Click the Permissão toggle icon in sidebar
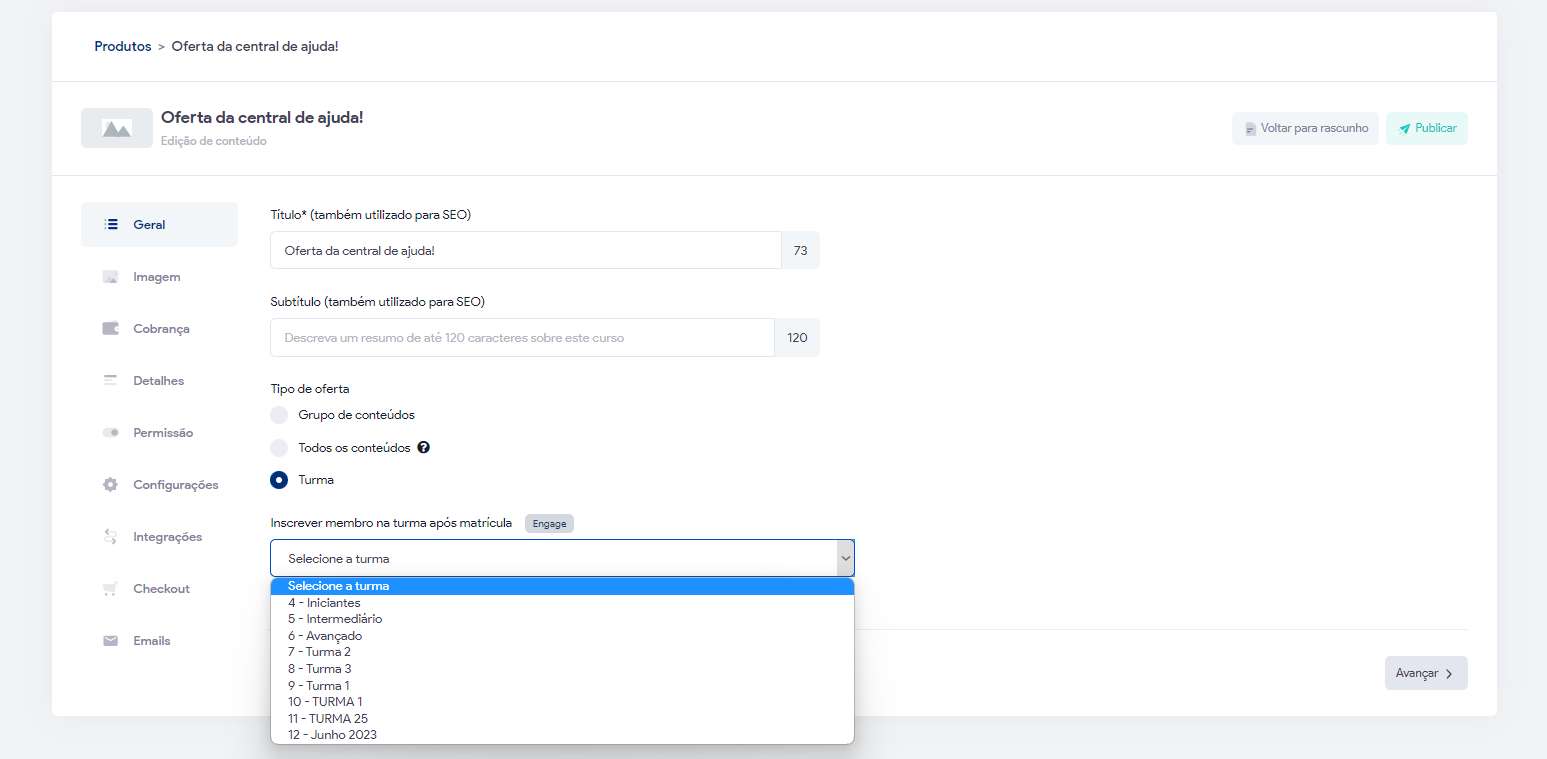1547x759 pixels. (111, 433)
